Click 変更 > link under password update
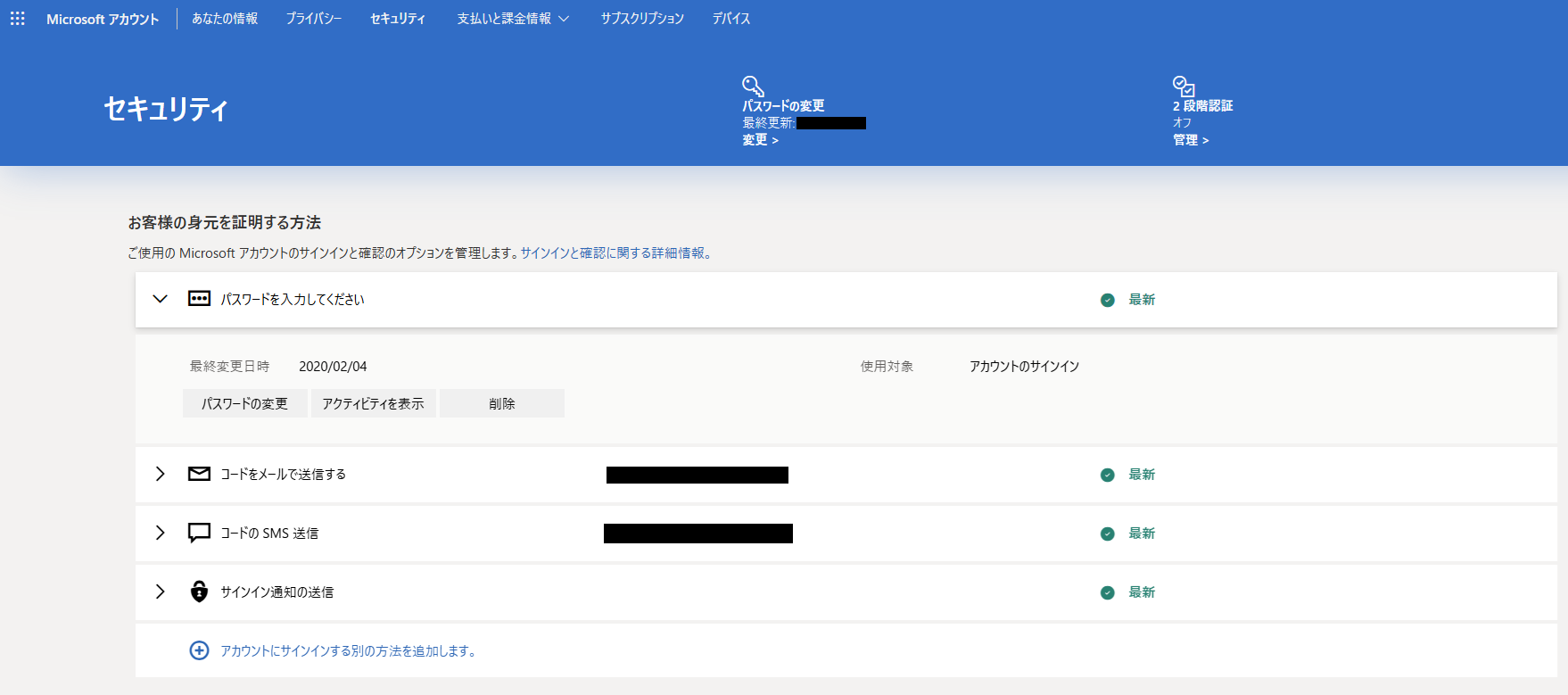This screenshot has width=1568, height=695. click(761, 140)
